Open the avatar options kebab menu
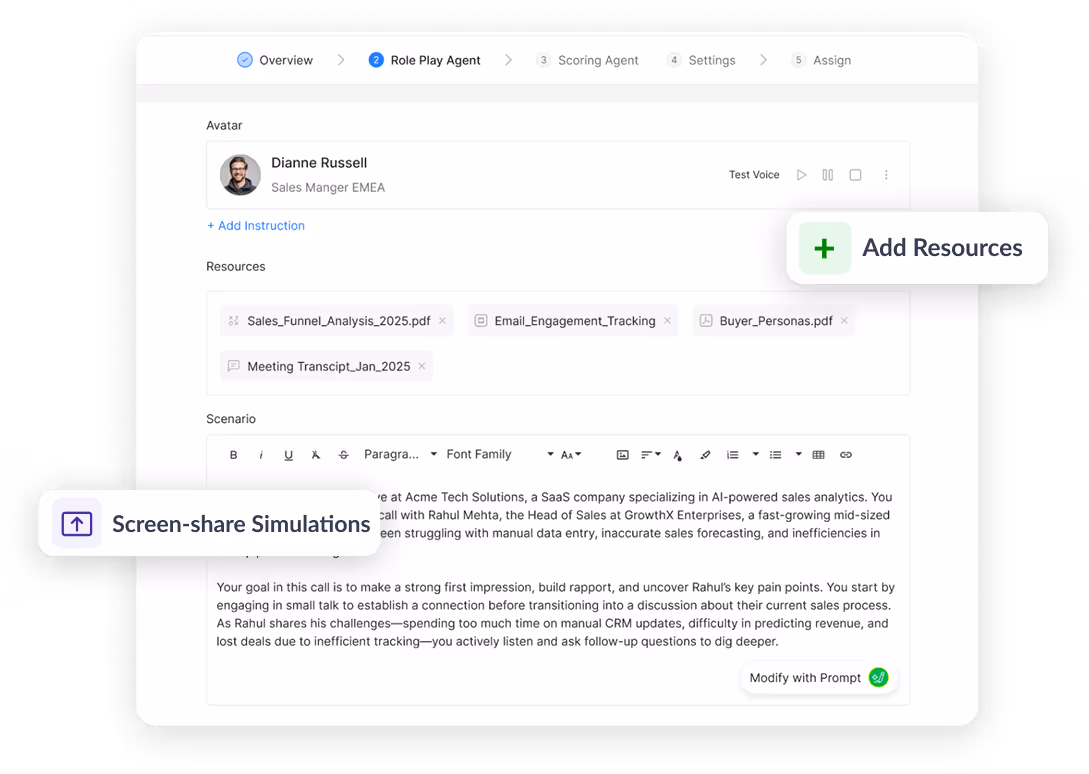The image size is (1089, 774). click(x=886, y=174)
